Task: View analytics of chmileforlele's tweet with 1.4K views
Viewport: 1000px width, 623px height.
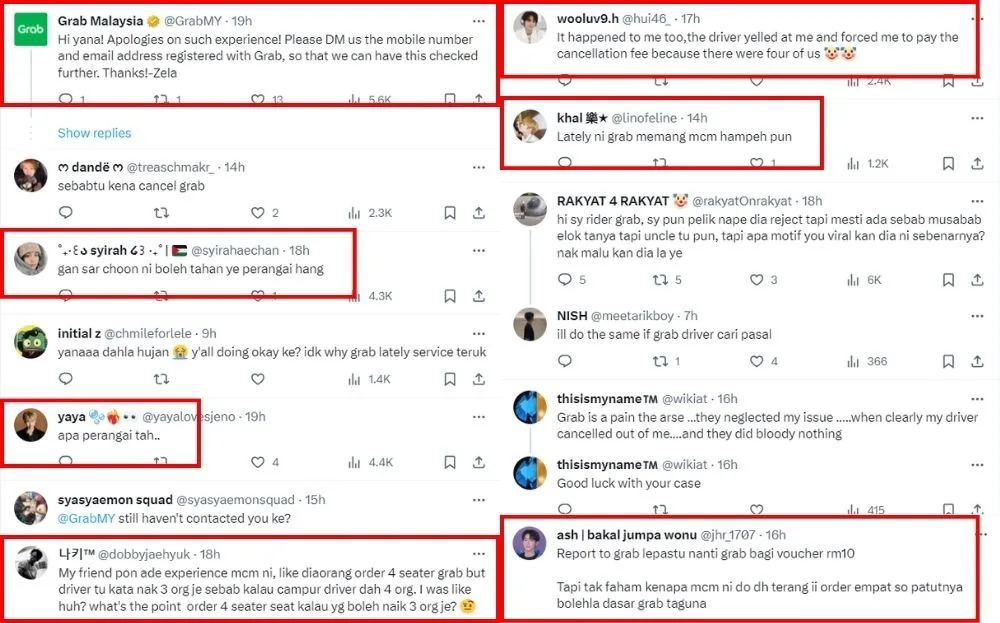Action: pyautogui.click(x=353, y=379)
